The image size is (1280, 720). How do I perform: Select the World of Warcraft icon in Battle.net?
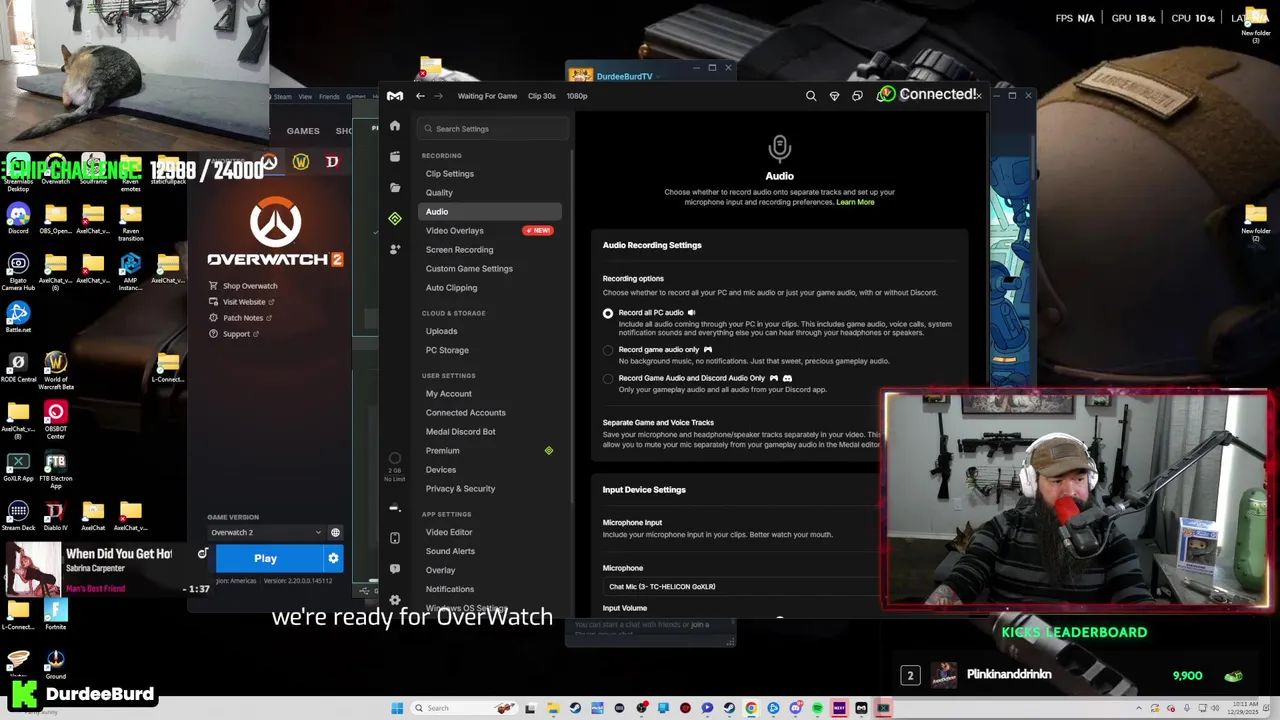pyautogui.click(x=301, y=162)
